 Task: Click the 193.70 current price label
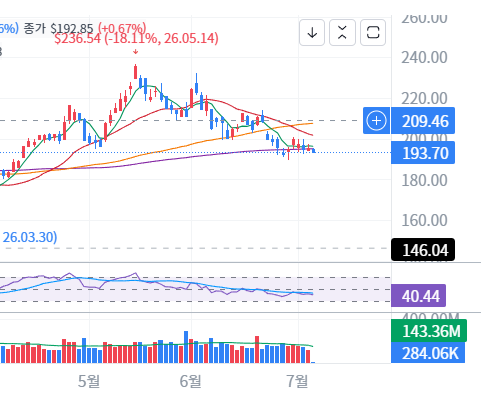pyautogui.click(x=423, y=153)
